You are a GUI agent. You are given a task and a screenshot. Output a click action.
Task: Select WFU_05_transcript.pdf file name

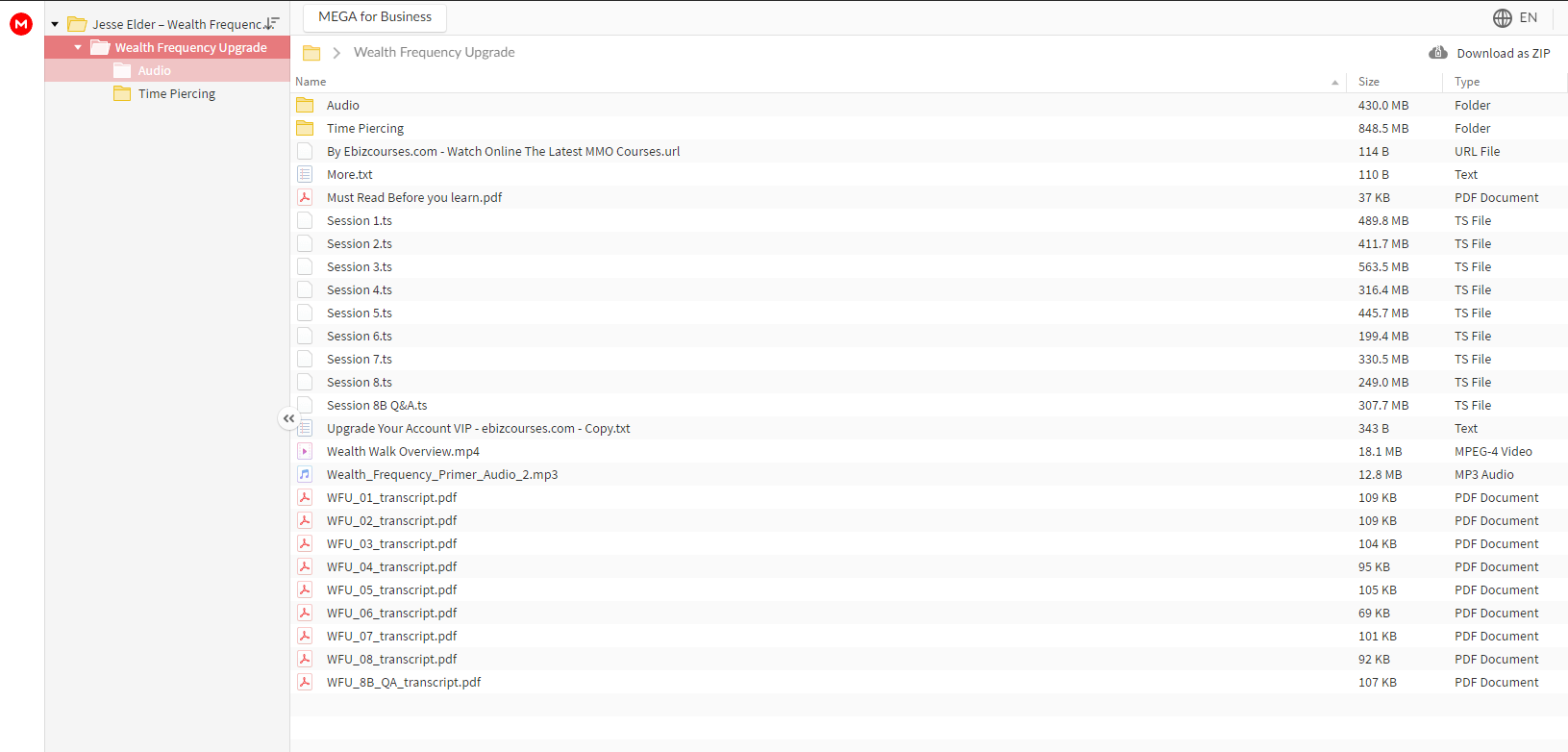tap(392, 589)
